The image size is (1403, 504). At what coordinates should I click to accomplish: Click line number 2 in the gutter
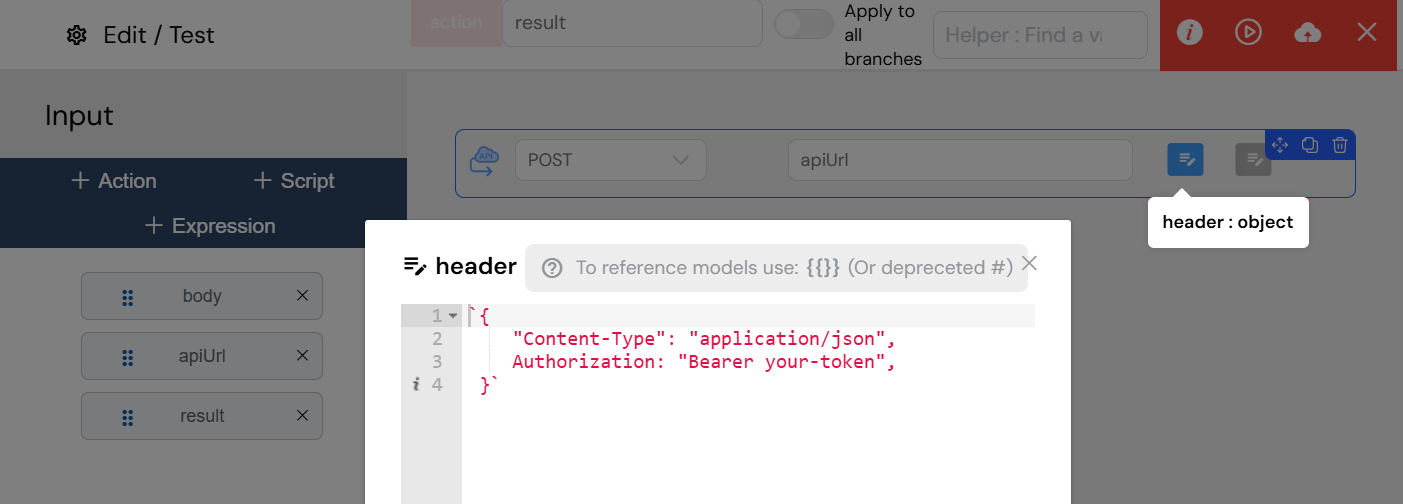click(437, 339)
